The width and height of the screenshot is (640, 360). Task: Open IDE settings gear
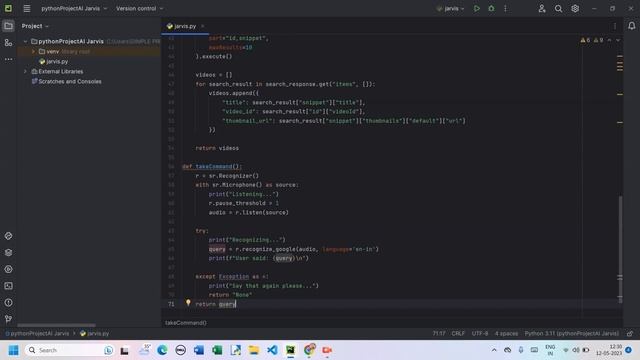(x=575, y=8)
